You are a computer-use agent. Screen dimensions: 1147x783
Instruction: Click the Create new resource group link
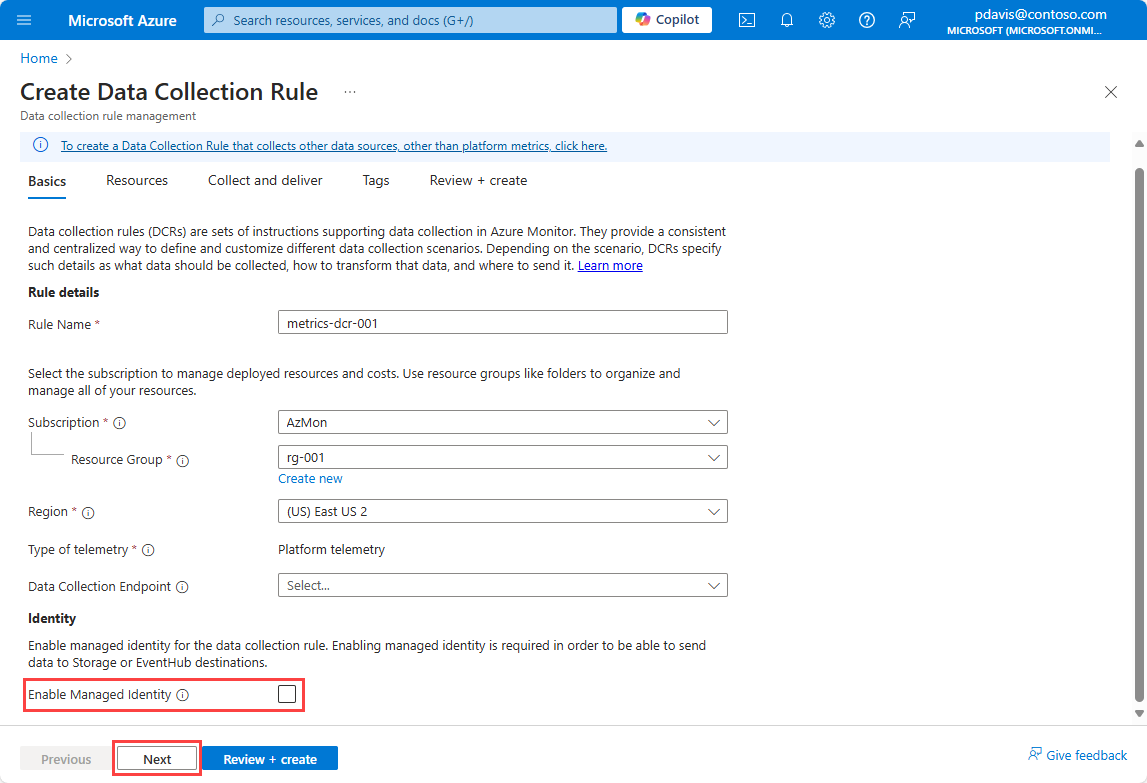[310, 479]
